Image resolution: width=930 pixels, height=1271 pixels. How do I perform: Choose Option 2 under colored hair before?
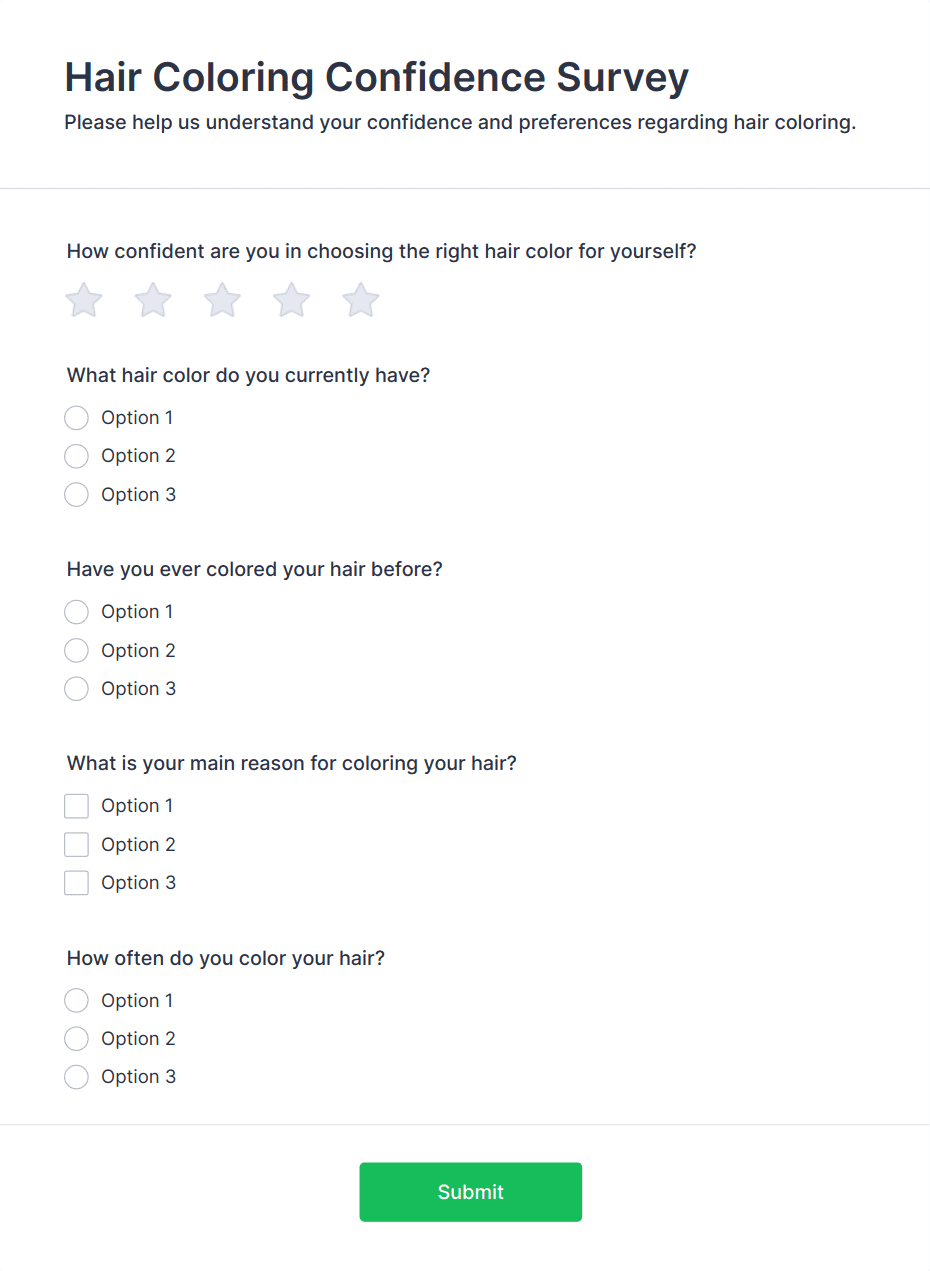pos(76,650)
